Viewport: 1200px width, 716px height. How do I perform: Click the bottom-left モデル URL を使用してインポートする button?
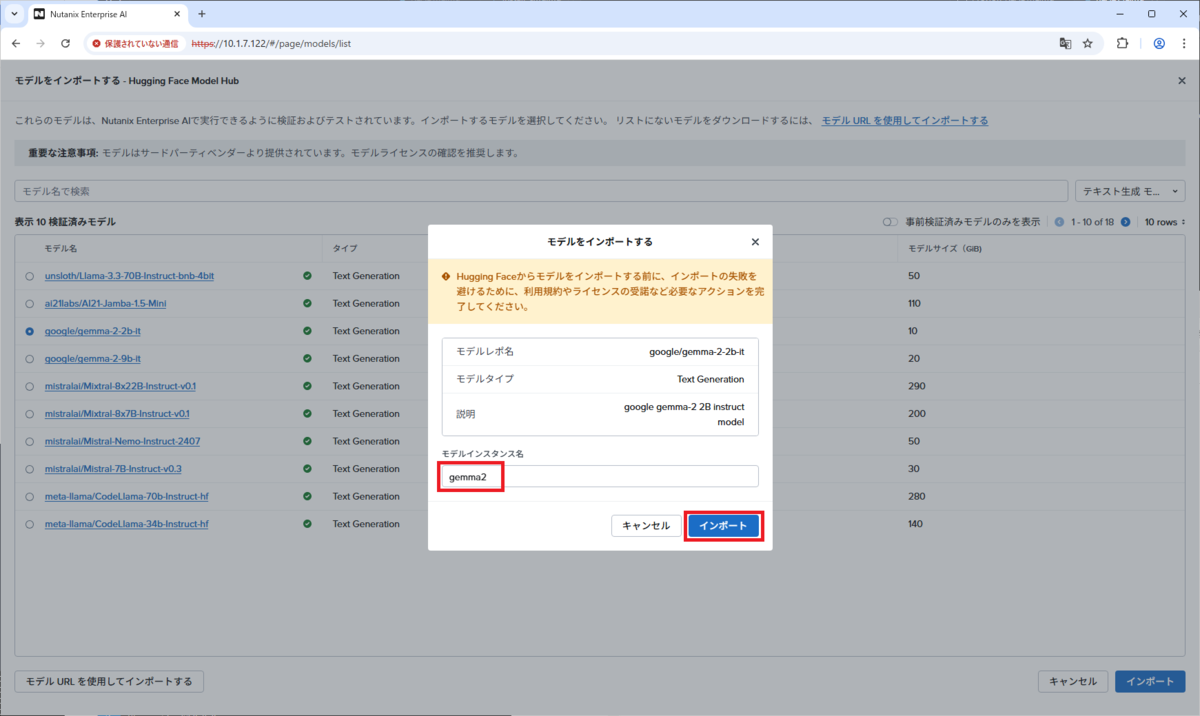(109, 681)
